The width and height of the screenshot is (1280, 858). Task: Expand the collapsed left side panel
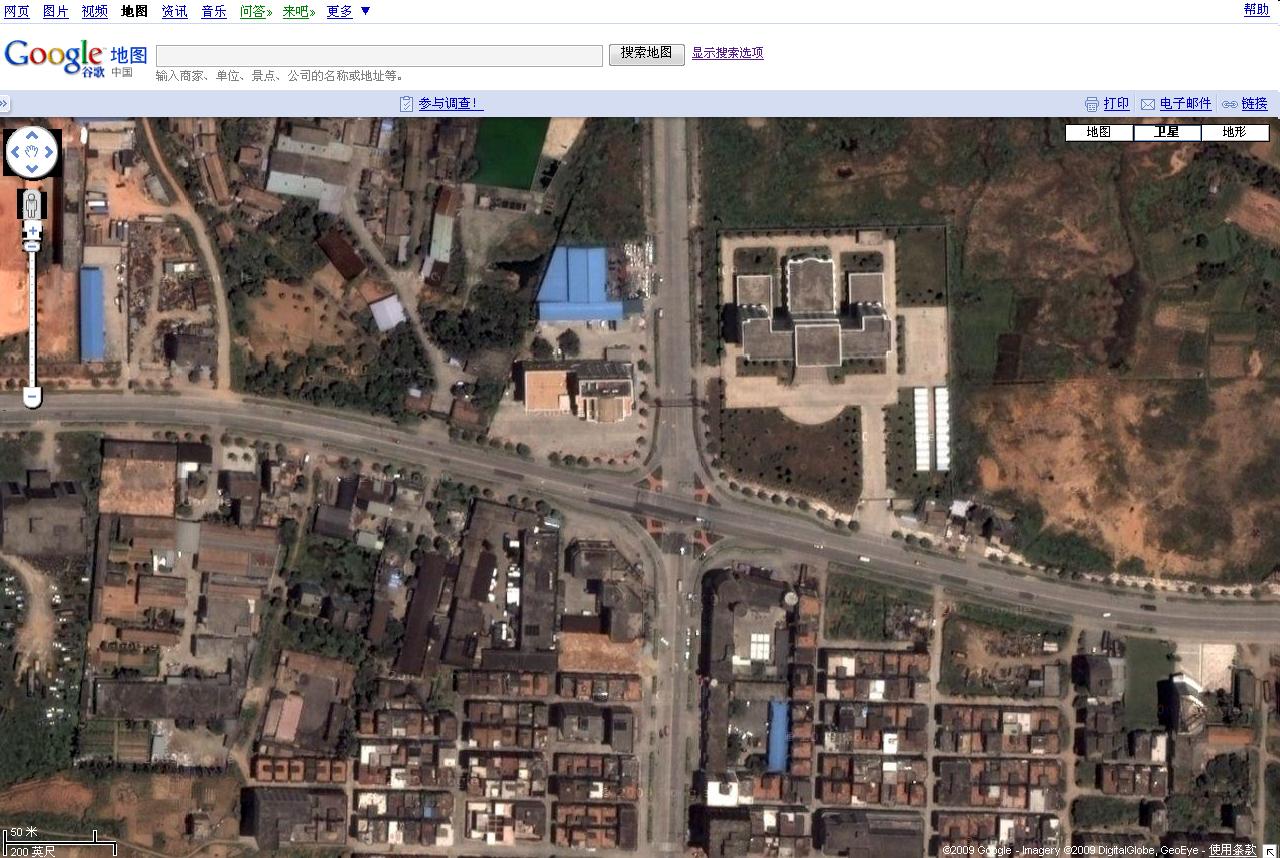point(5,103)
